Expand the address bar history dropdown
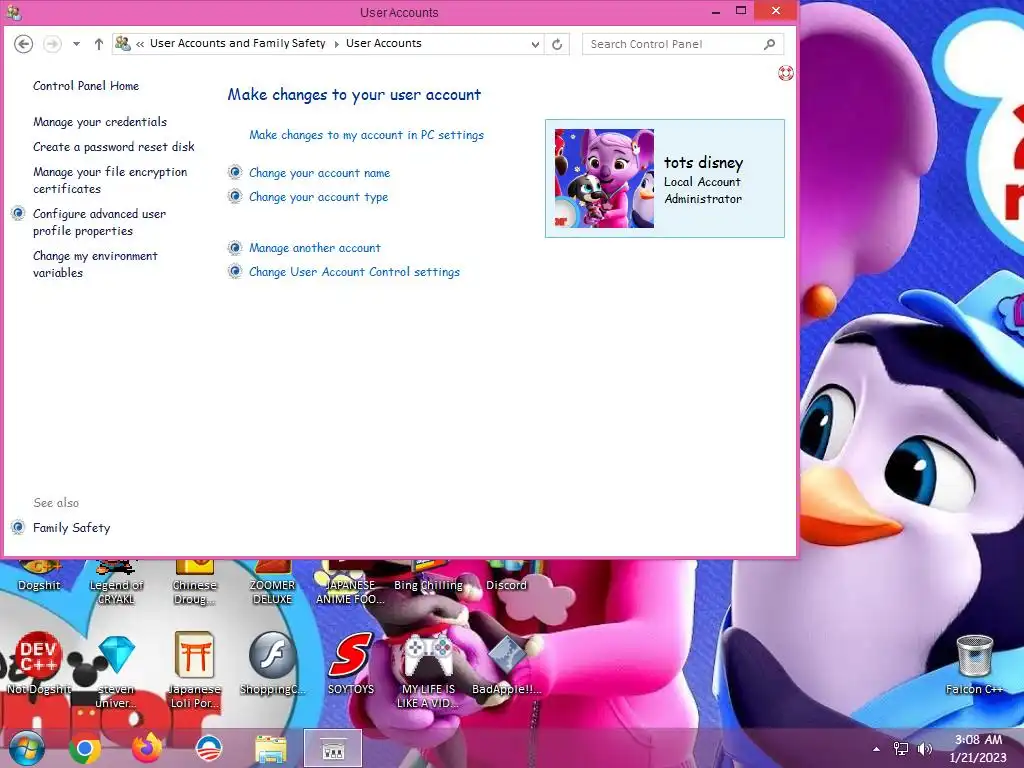The image size is (1024, 768). [x=535, y=44]
